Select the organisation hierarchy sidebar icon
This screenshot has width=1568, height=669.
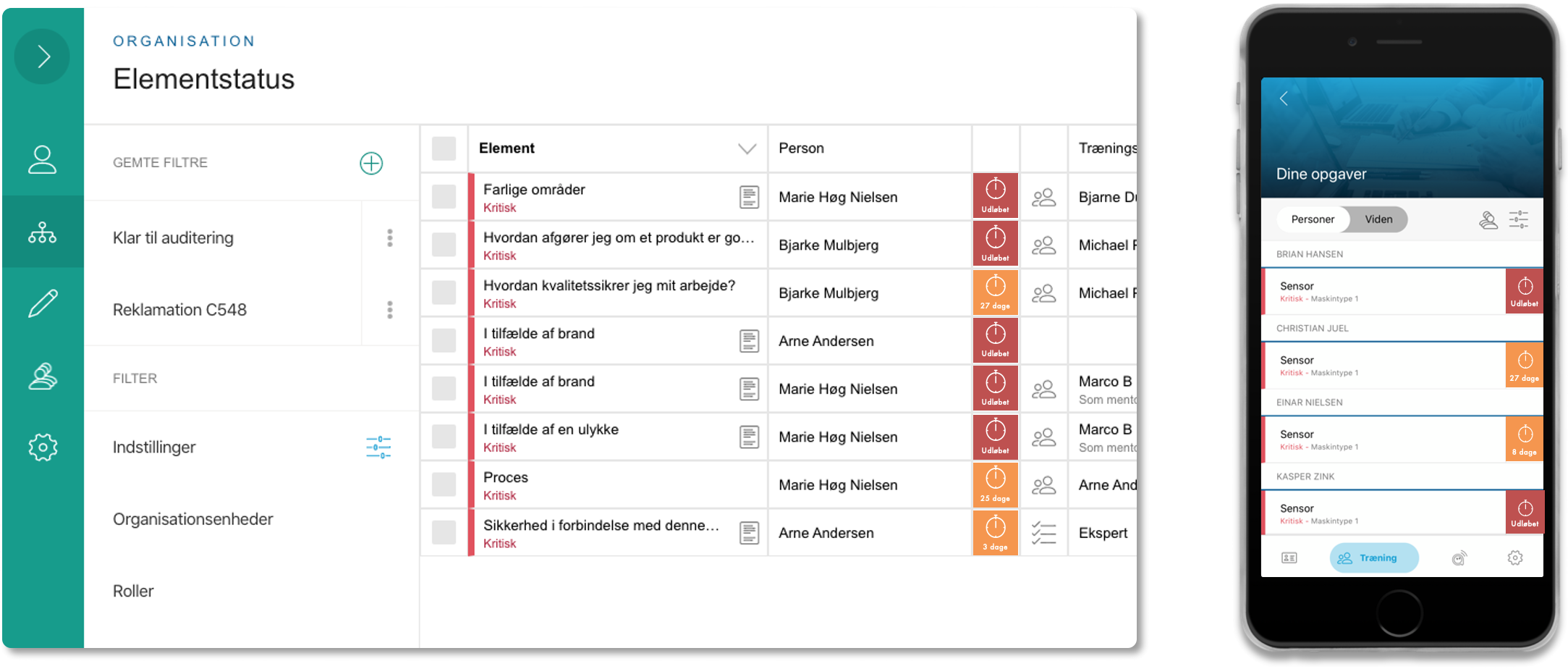pos(43,232)
